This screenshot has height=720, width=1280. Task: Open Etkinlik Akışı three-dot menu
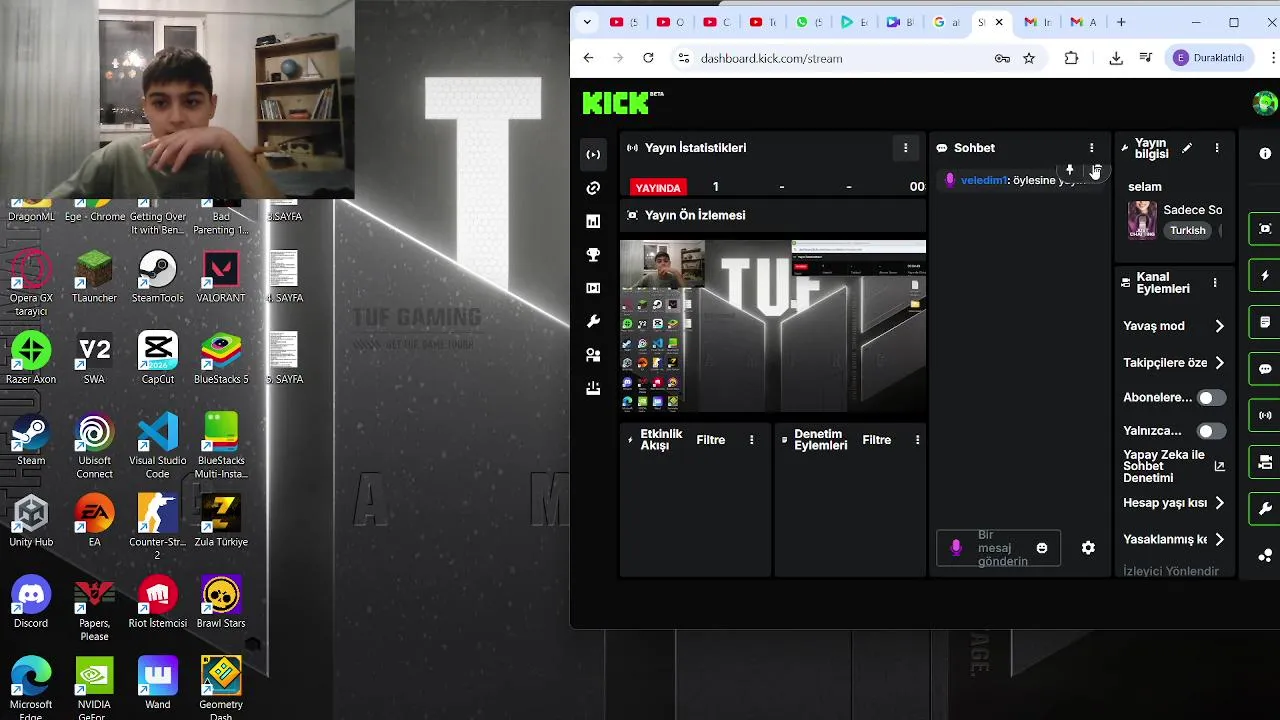pos(752,440)
